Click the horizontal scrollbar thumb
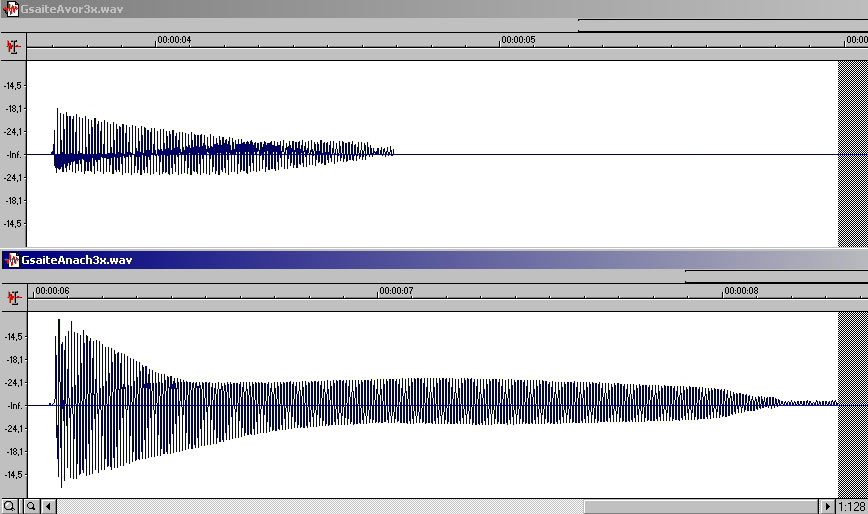Image resolution: width=868 pixels, height=514 pixels. [701, 506]
